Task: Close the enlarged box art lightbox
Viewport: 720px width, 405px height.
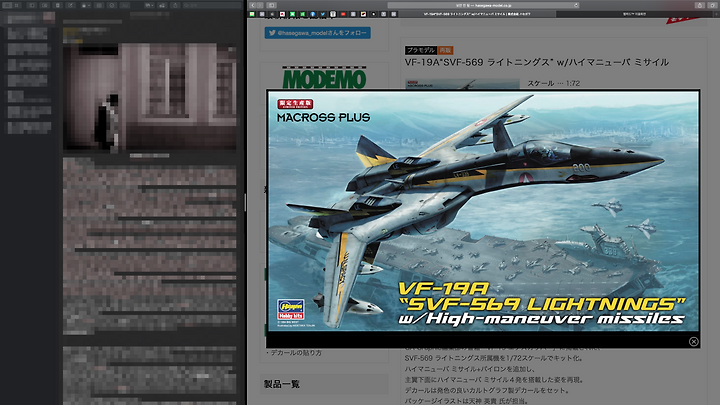Action: [693, 341]
